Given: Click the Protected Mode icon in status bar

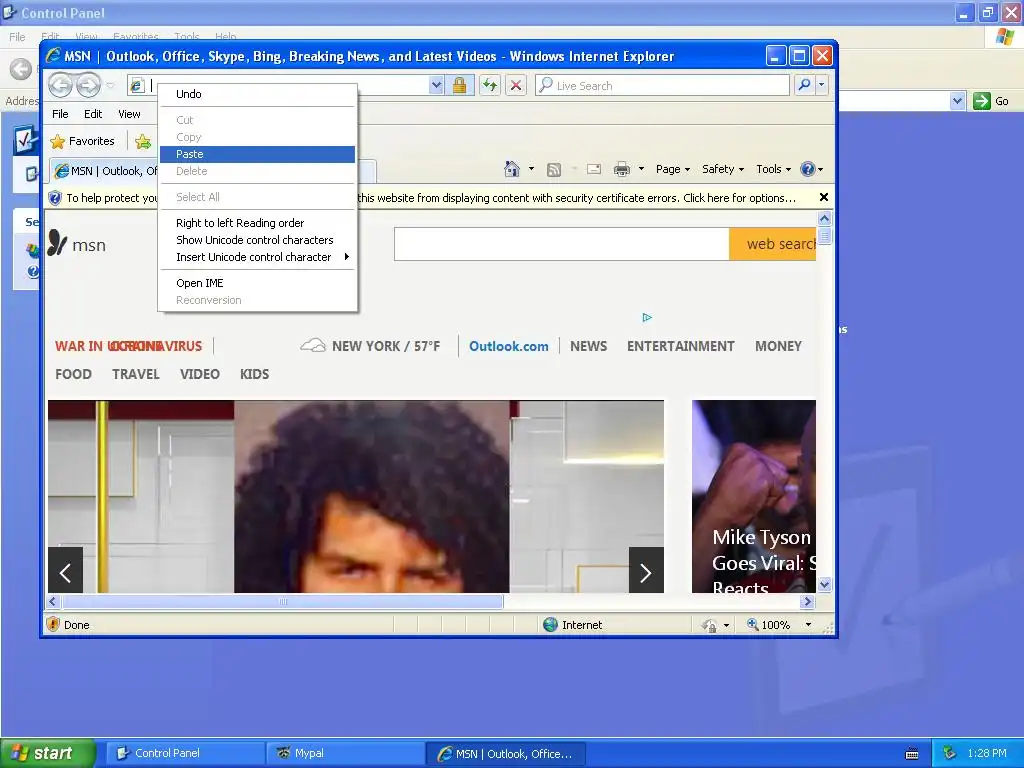Looking at the screenshot, I should pyautogui.click(x=710, y=625).
